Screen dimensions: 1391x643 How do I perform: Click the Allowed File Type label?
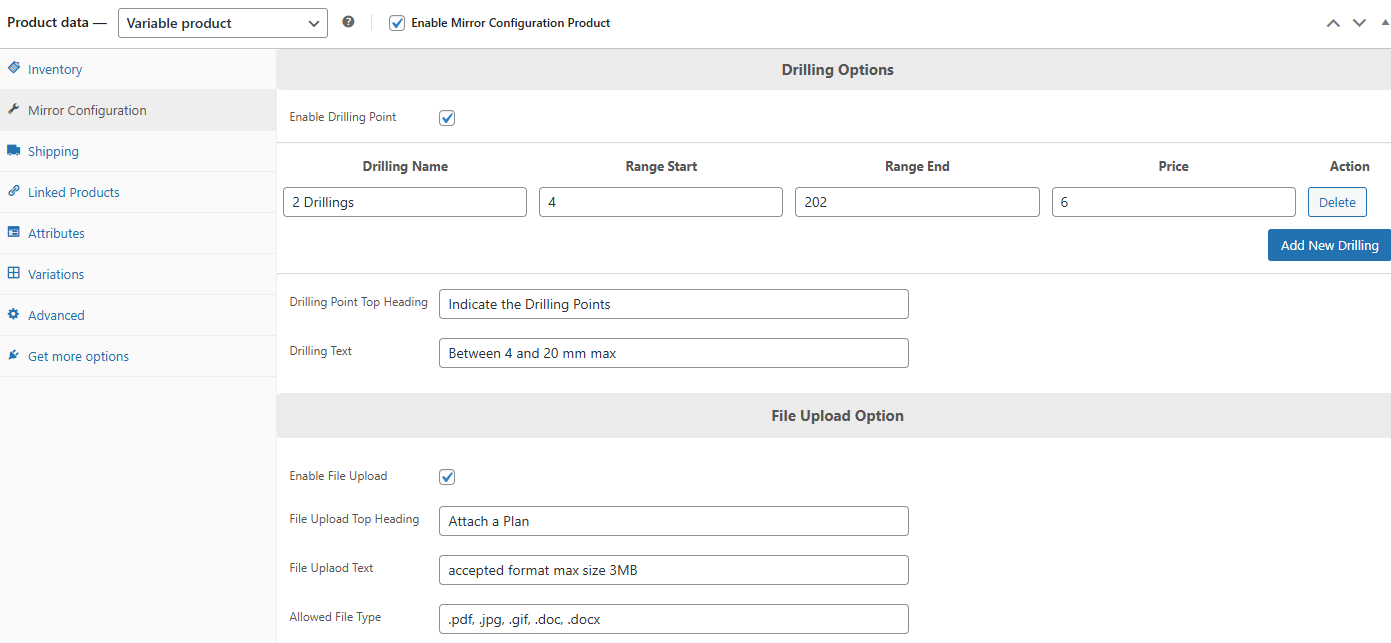(x=335, y=617)
